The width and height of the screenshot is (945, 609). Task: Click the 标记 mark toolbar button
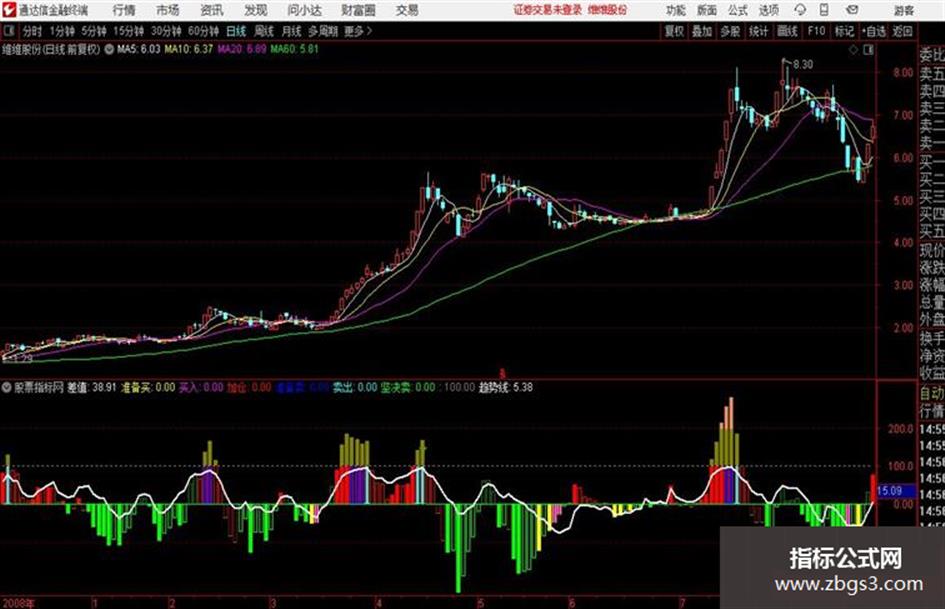pos(844,31)
